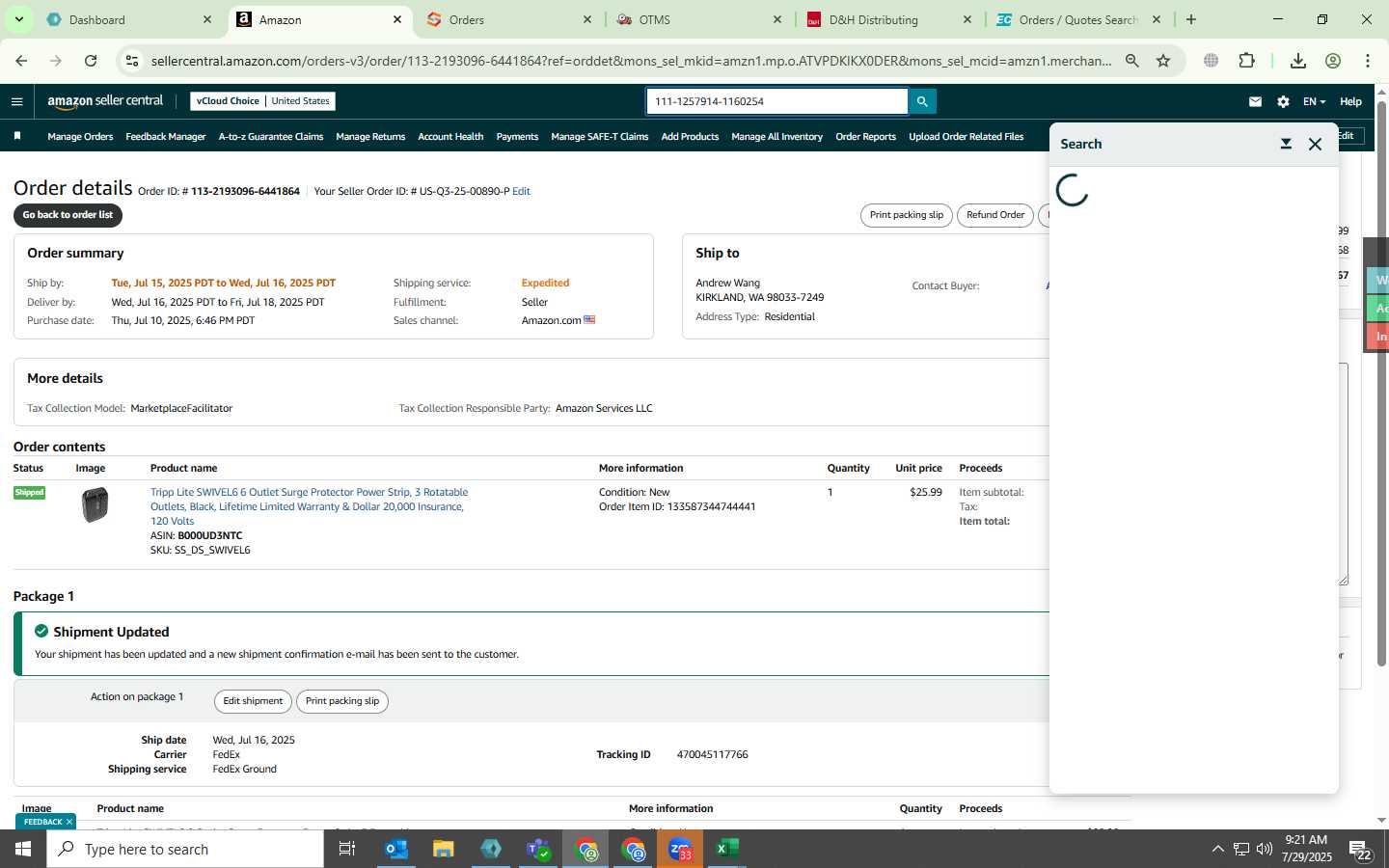Open the Chrome profile icon

point(1333,61)
